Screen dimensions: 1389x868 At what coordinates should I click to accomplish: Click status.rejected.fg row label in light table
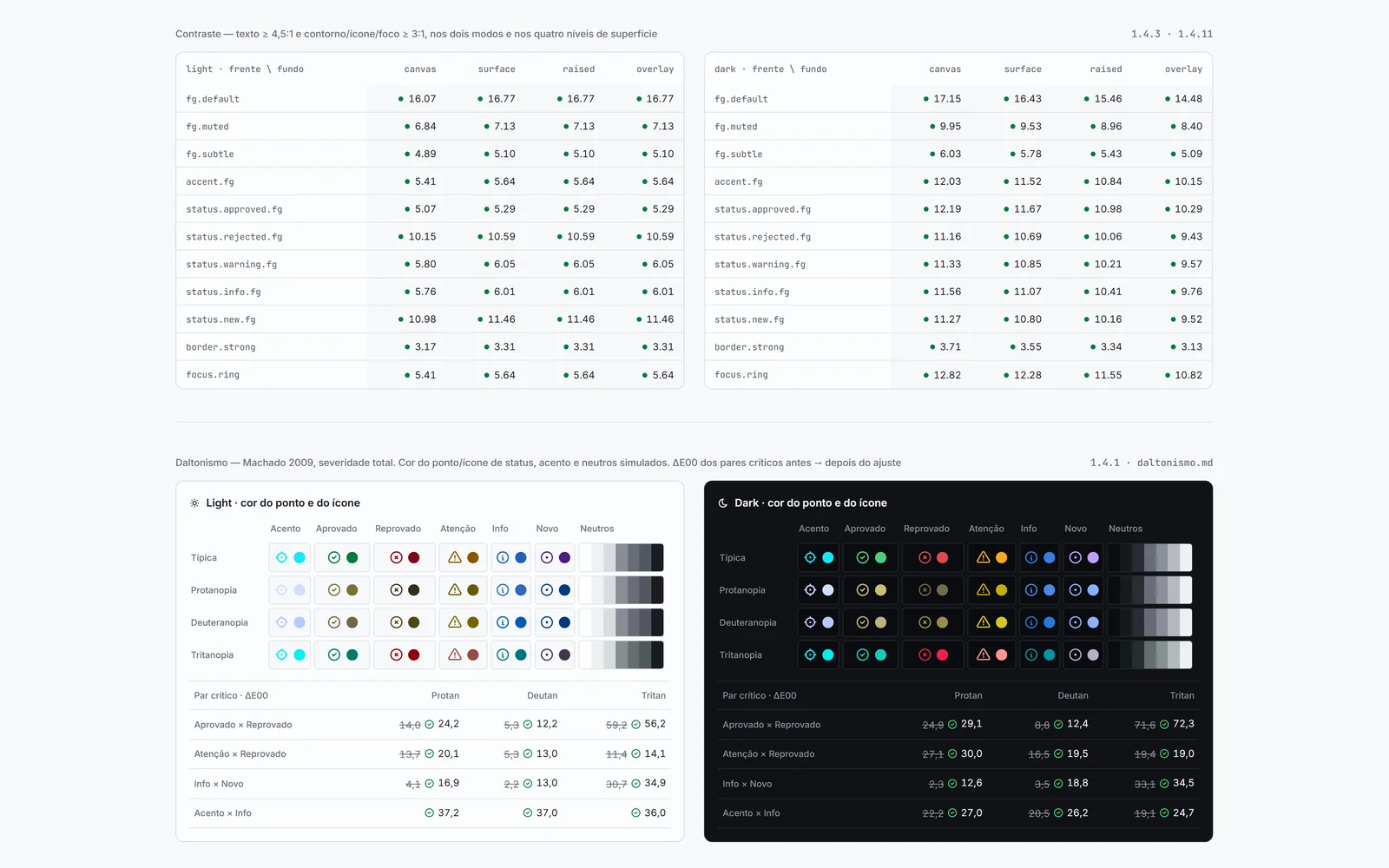click(234, 237)
